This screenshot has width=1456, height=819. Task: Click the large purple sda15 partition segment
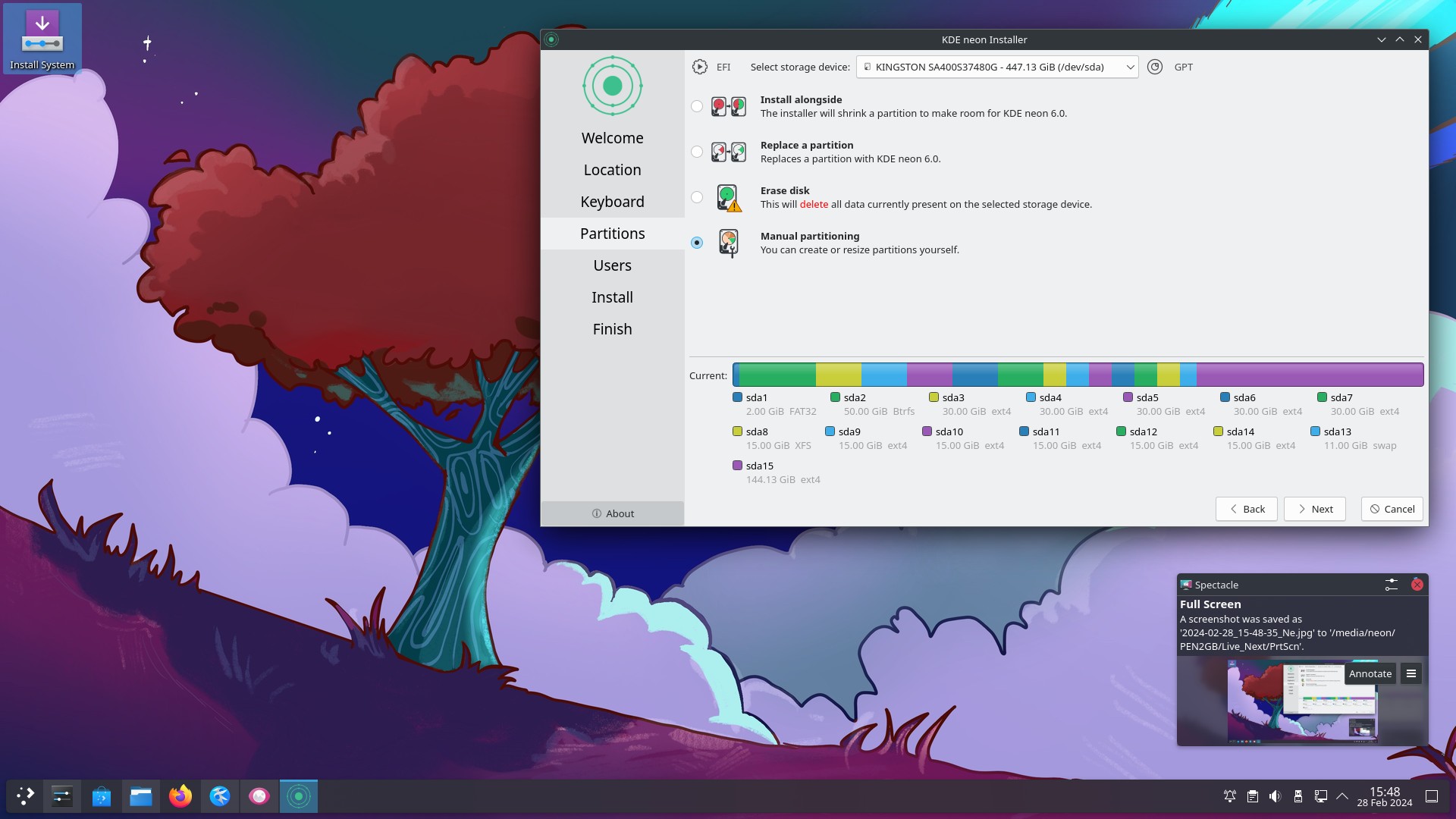(1309, 375)
